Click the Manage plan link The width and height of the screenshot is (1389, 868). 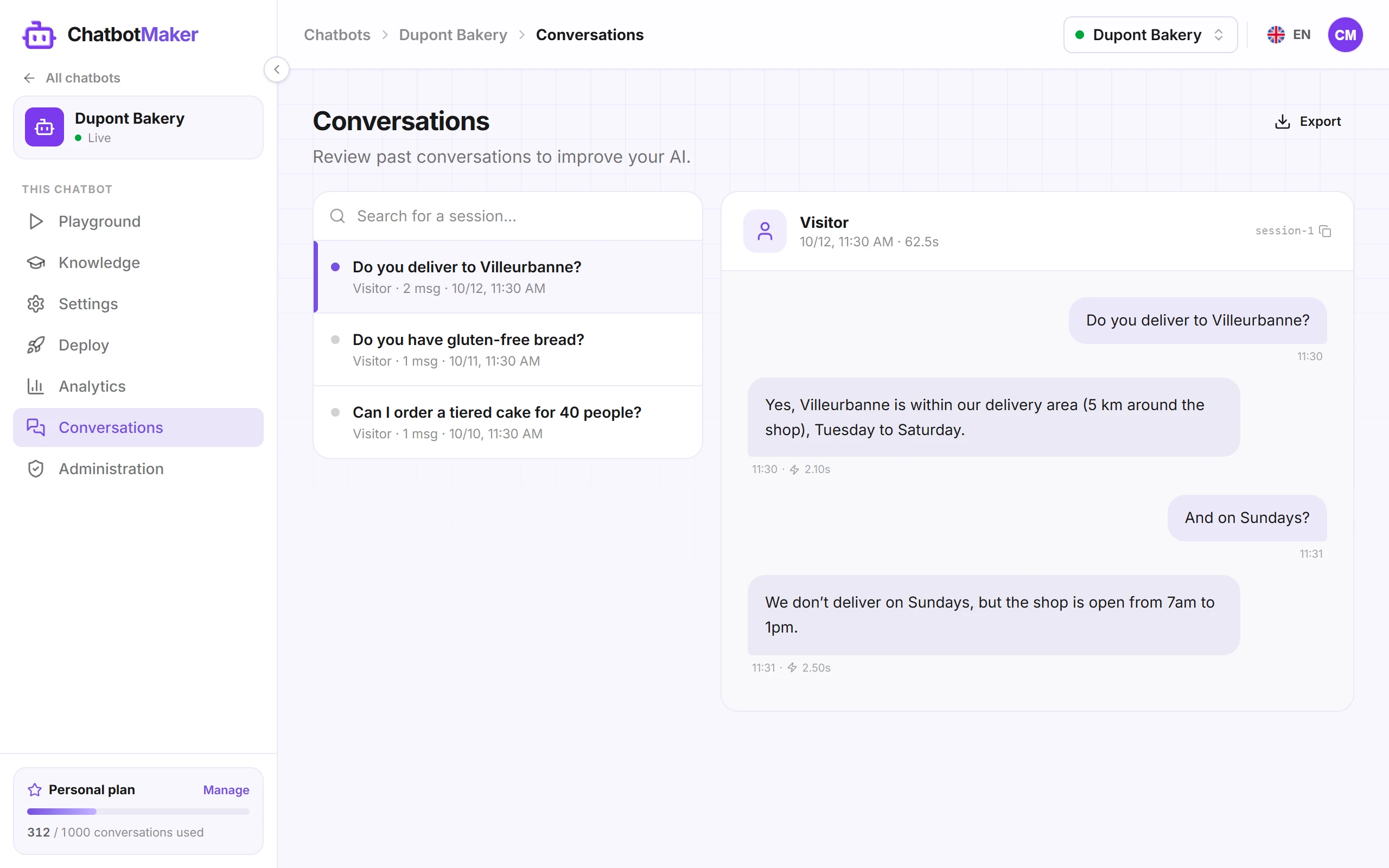click(x=226, y=790)
